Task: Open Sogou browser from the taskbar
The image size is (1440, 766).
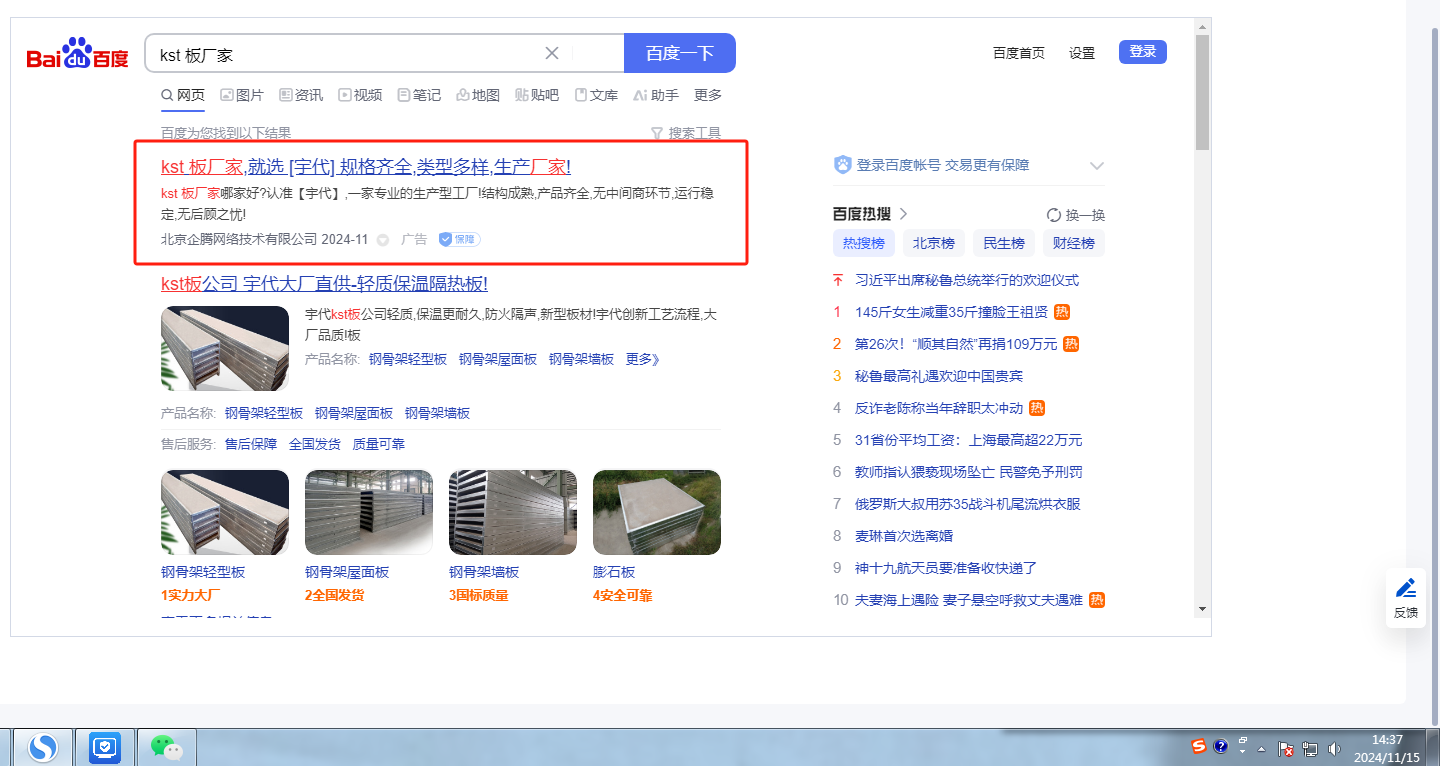Action: click(42, 746)
